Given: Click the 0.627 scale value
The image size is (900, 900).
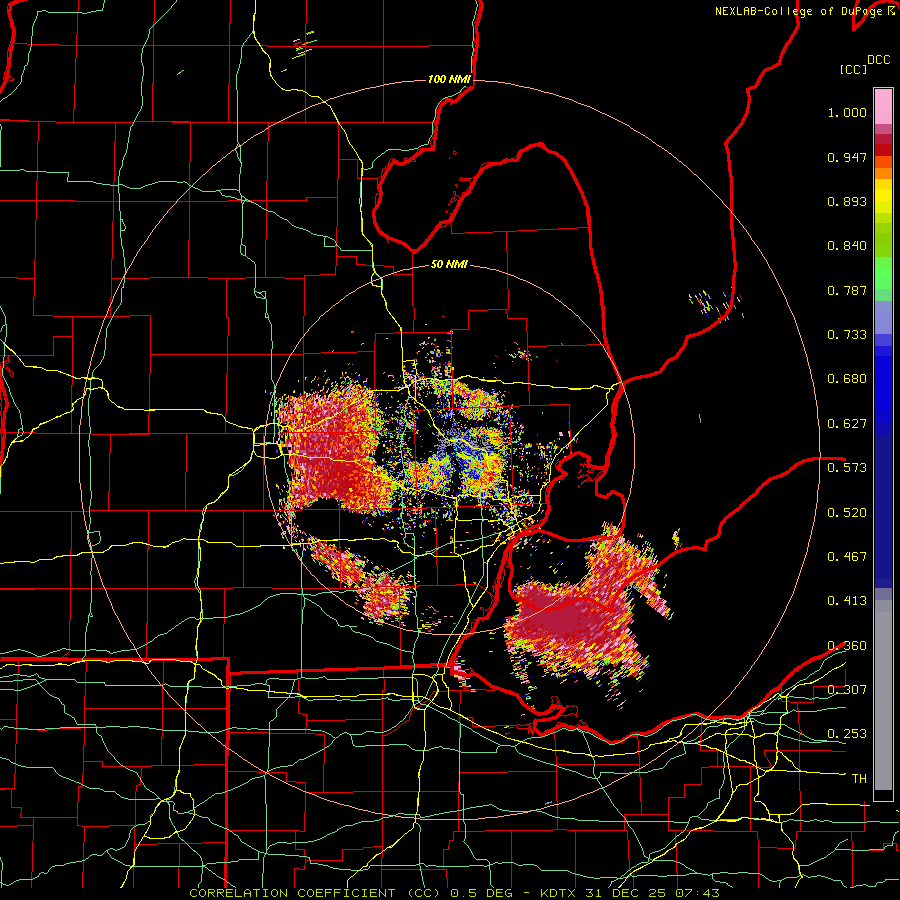Looking at the screenshot, I should pyautogui.click(x=847, y=424).
